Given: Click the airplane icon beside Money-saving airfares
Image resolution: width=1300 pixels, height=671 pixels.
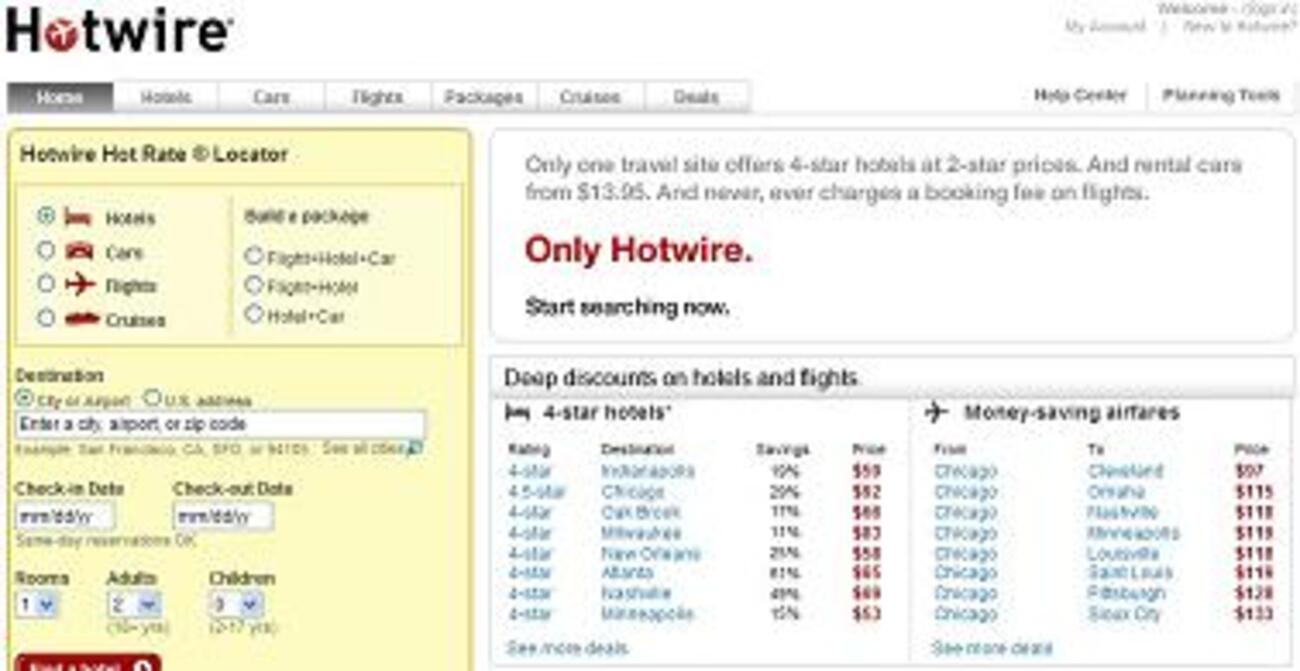Looking at the screenshot, I should coord(936,411).
